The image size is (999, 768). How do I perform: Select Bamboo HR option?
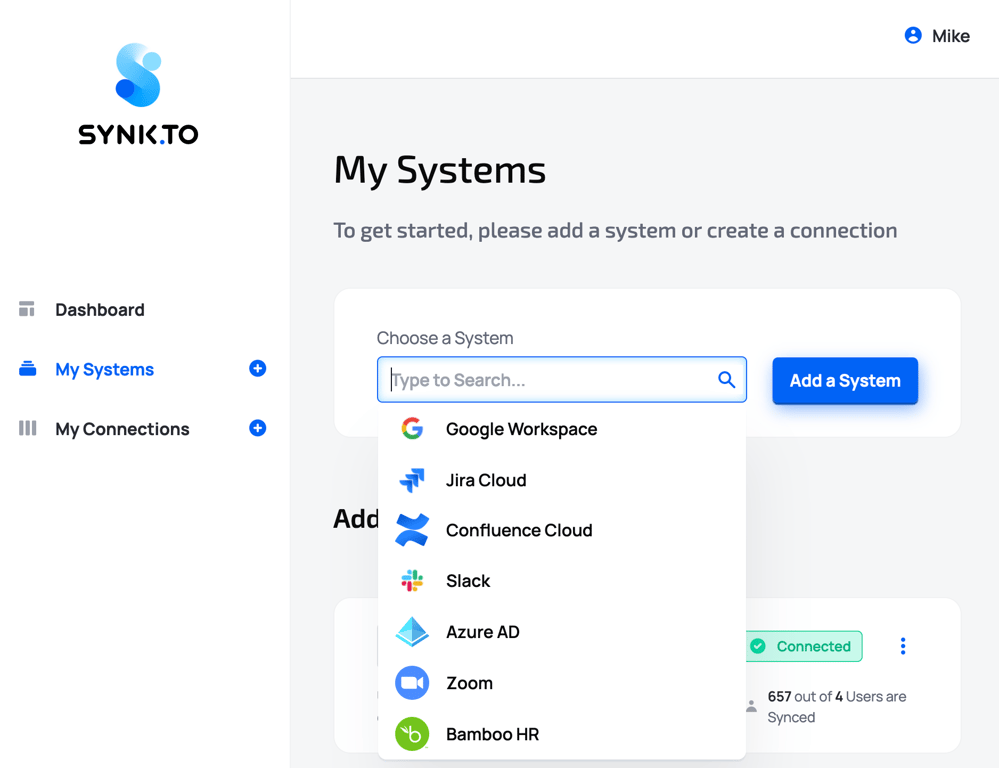561,734
